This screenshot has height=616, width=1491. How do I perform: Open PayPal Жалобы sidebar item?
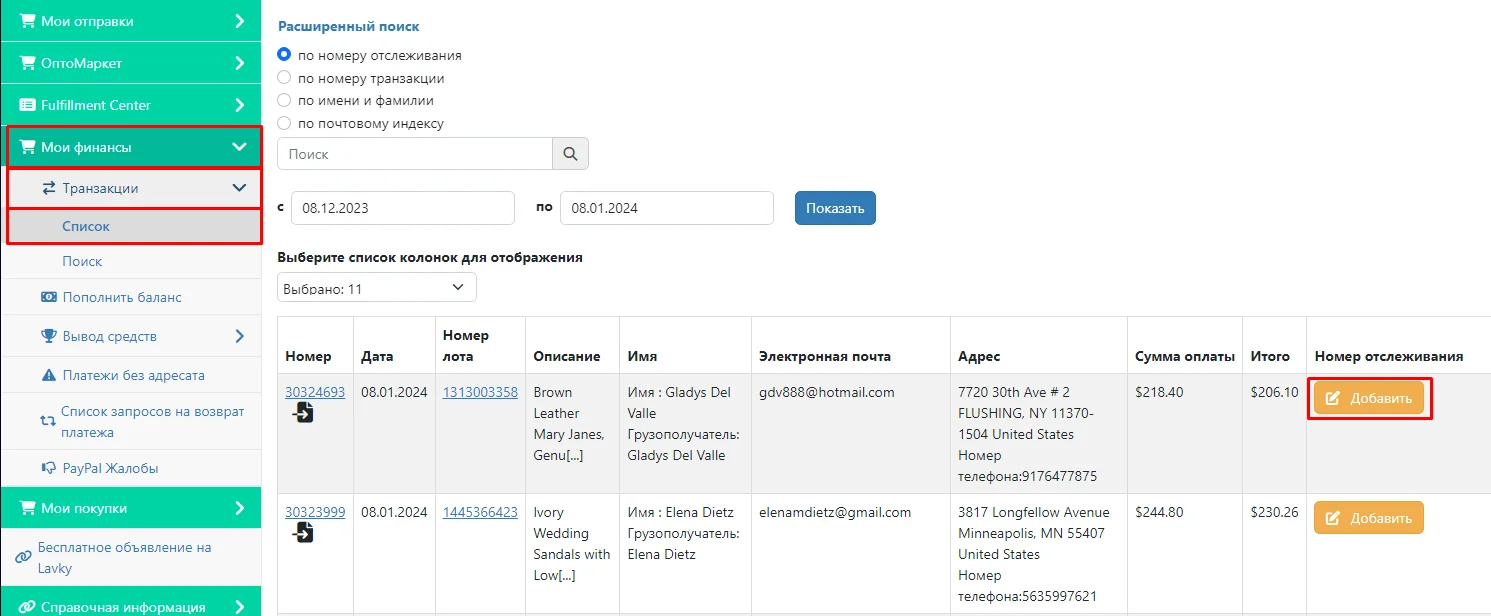click(110, 468)
